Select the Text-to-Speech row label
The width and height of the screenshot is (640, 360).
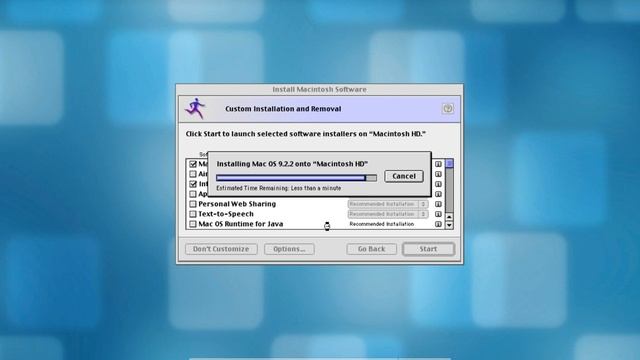pos(226,214)
